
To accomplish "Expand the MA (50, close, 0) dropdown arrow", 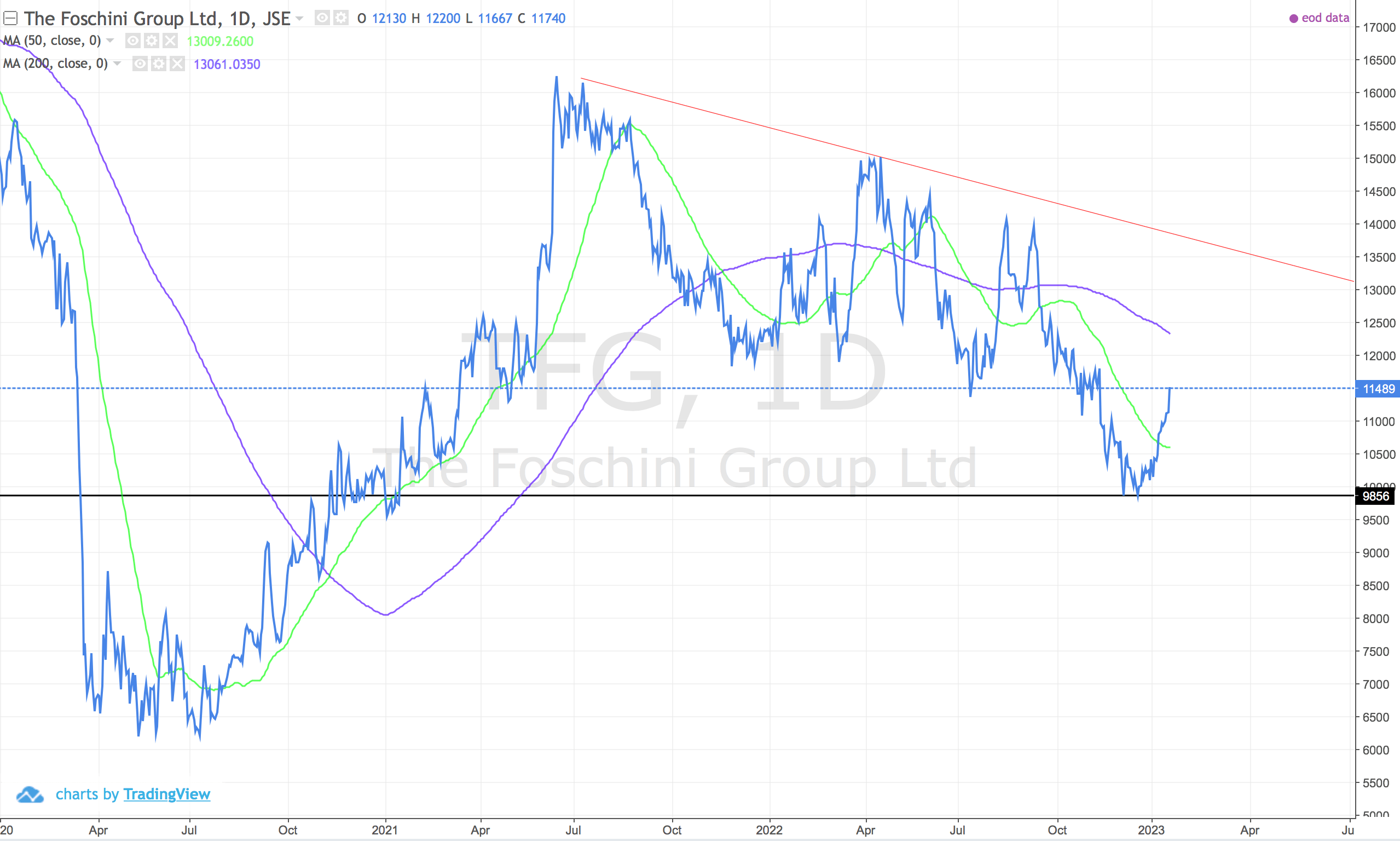I will click(x=110, y=41).
